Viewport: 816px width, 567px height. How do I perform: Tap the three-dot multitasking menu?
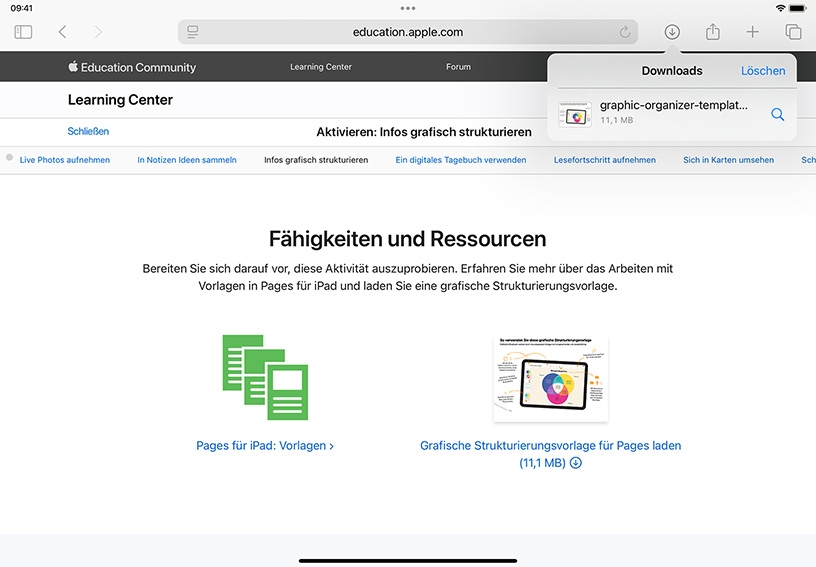pyautogui.click(x=408, y=8)
